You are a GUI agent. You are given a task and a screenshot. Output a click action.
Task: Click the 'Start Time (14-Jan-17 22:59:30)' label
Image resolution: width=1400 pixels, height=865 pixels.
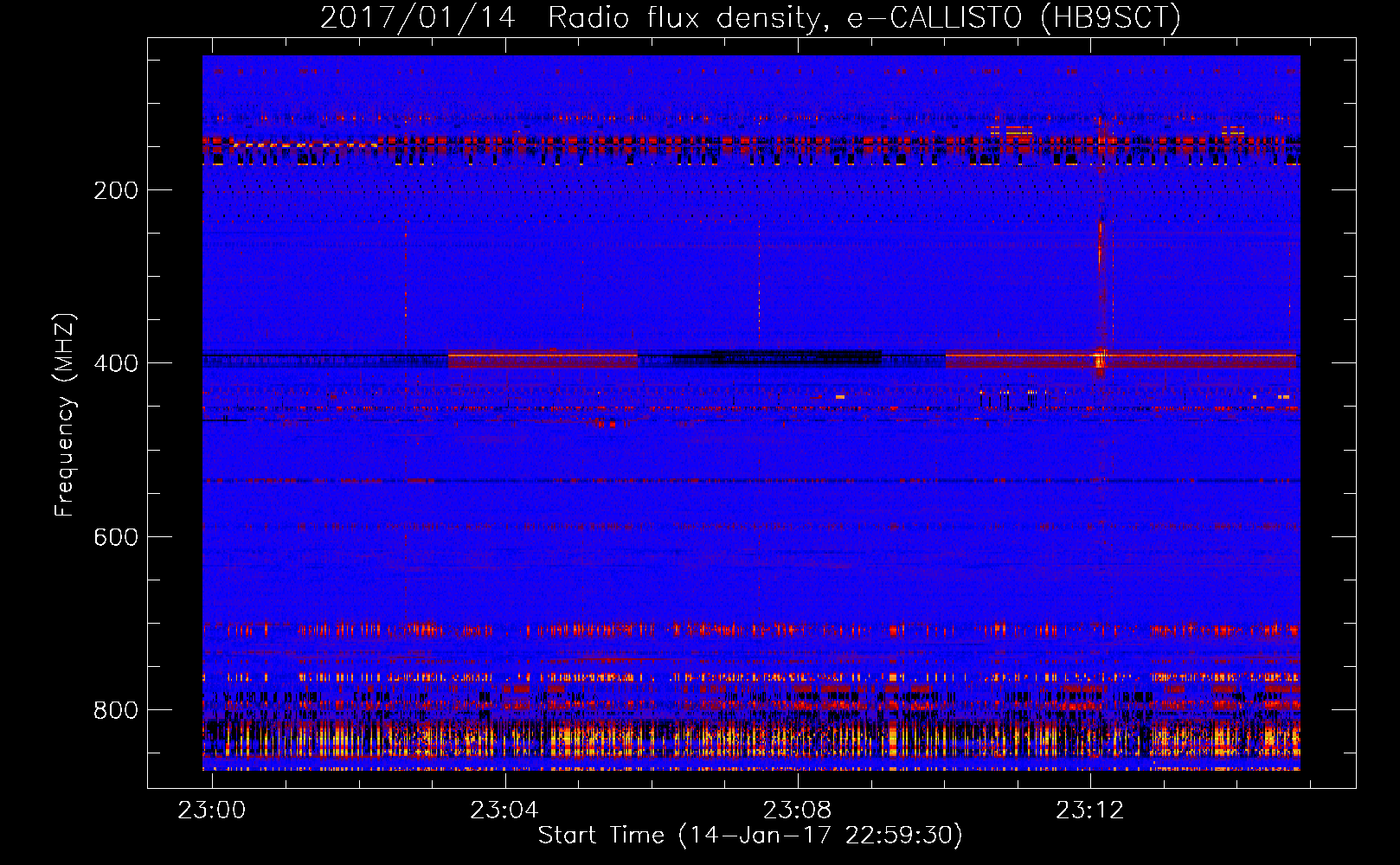point(750,836)
